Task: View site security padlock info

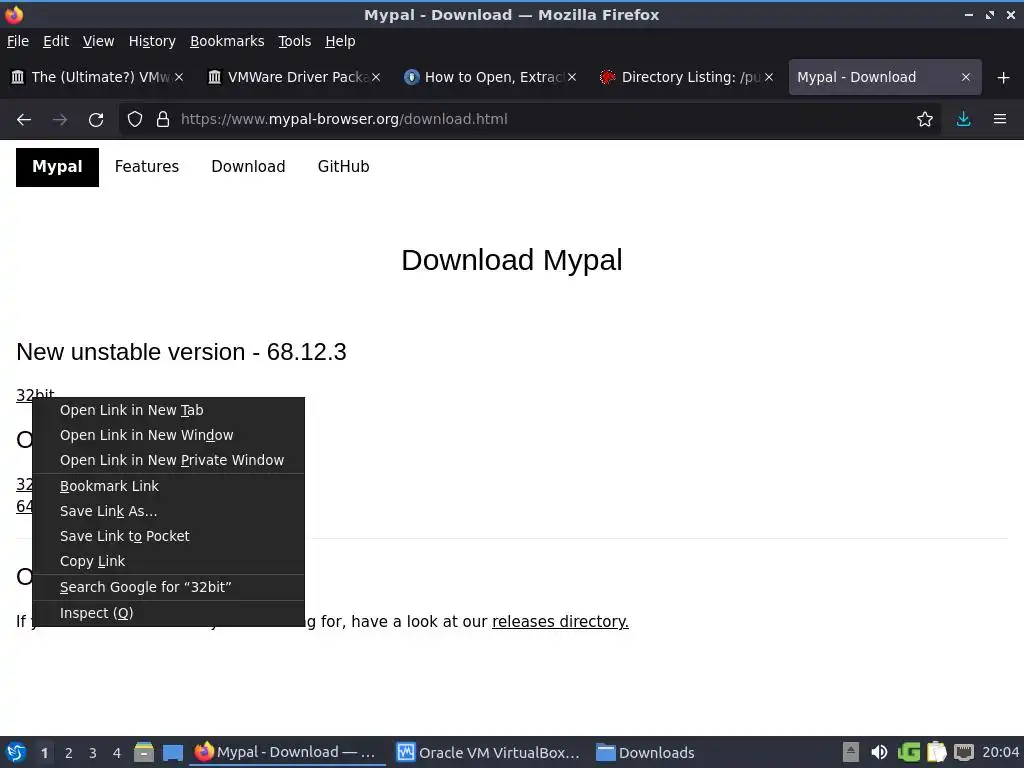Action: 163,120
